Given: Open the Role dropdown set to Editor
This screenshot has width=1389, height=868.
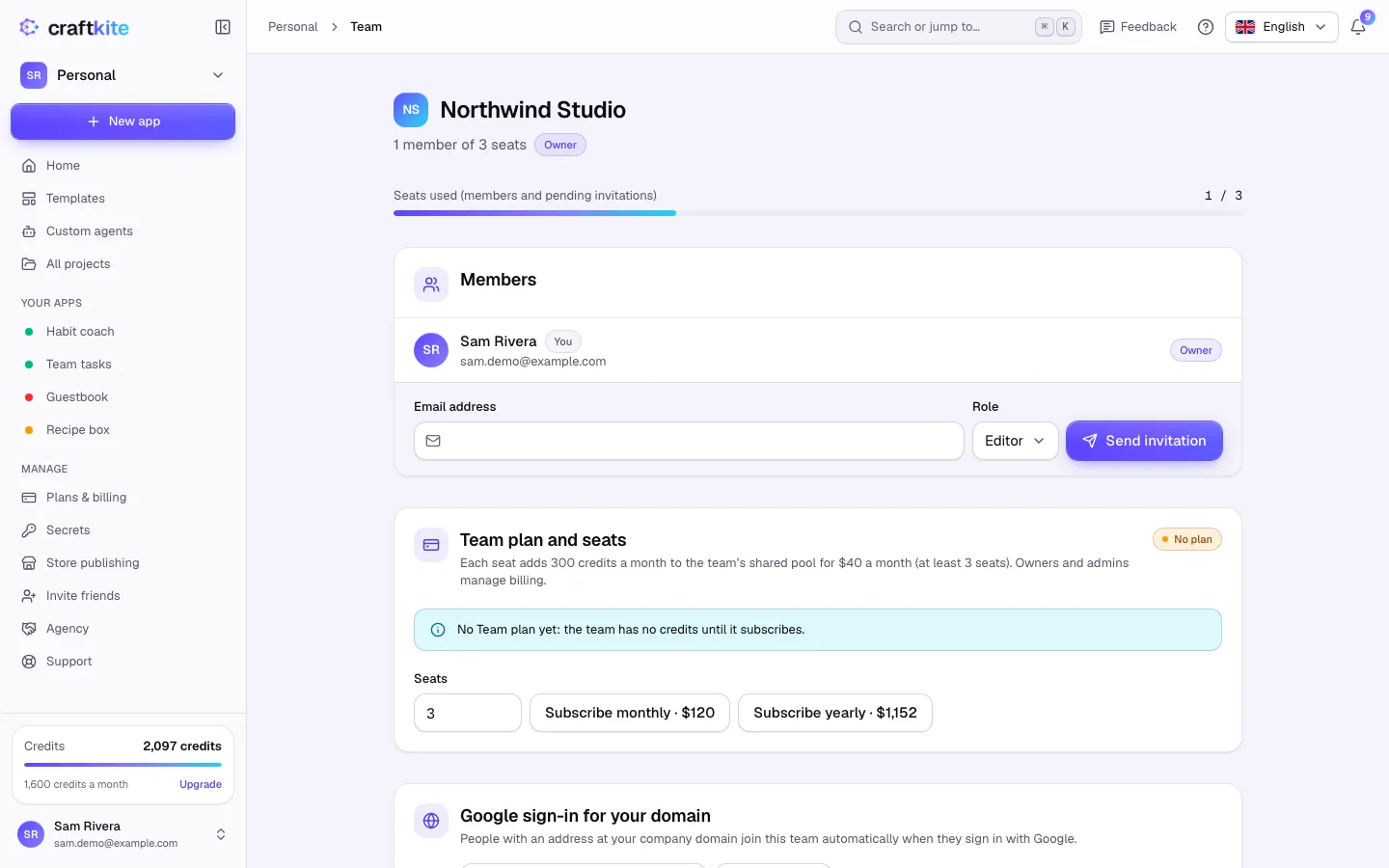Looking at the screenshot, I should pyautogui.click(x=1015, y=441).
